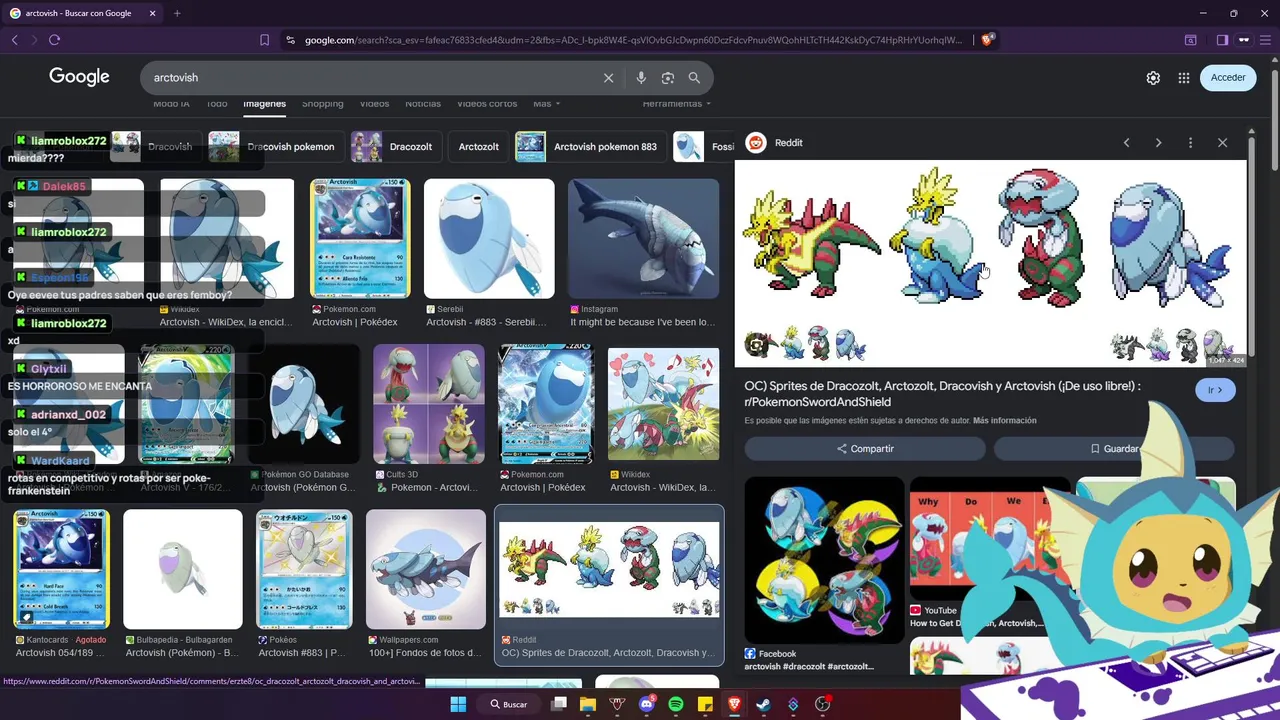Click the results page vertical scrollbar

(1273, 120)
